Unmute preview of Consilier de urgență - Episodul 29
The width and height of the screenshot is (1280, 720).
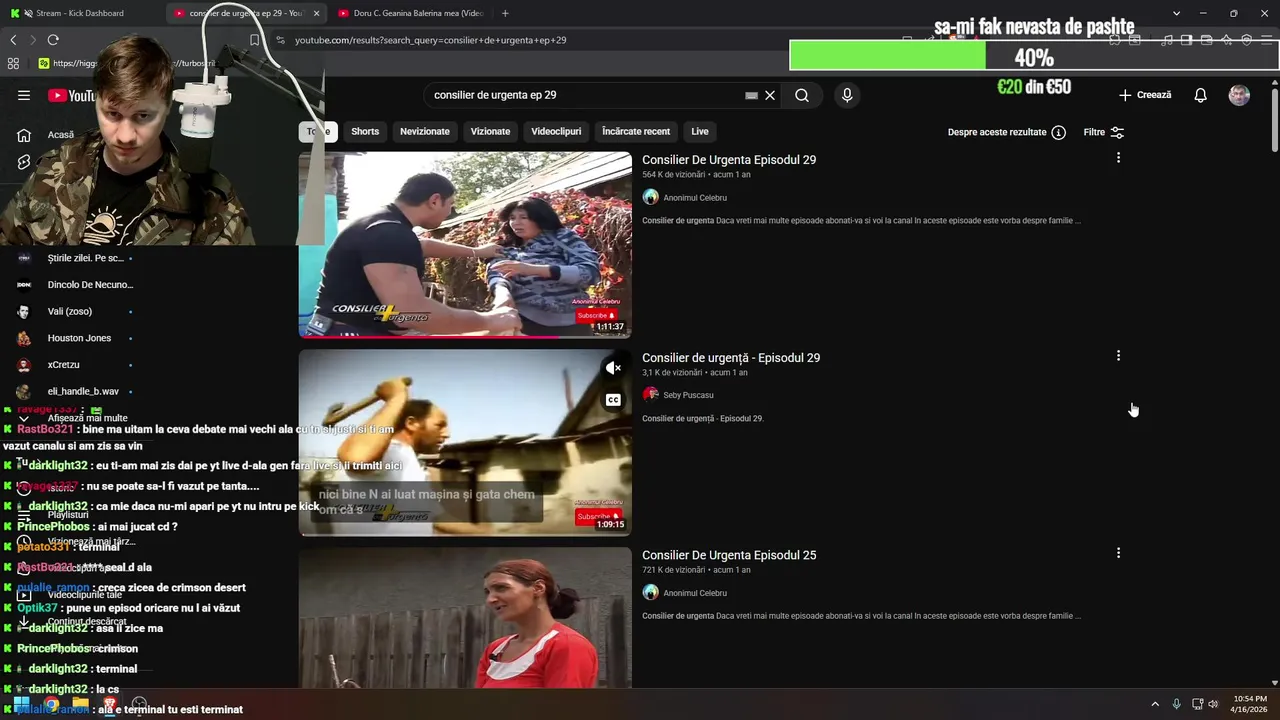tap(613, 368)
